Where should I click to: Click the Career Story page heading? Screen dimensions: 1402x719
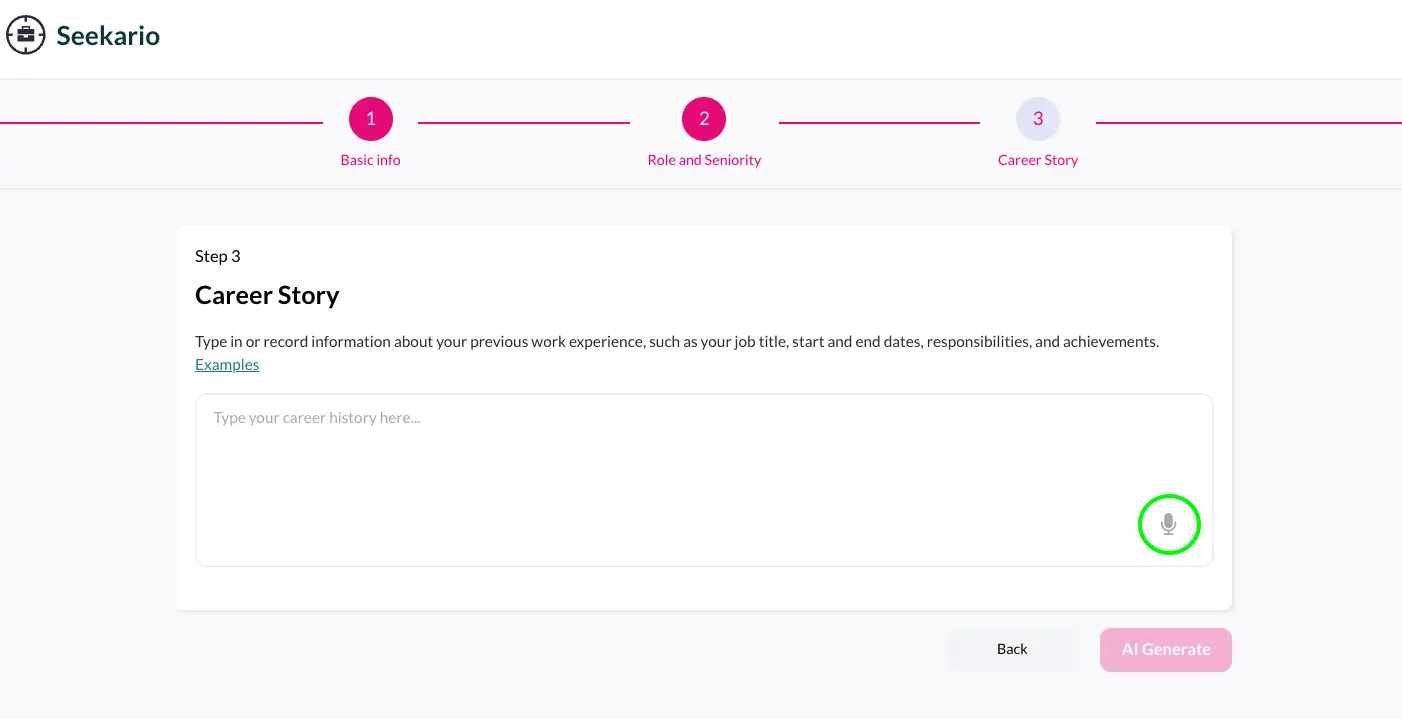click(x=267, y=295)
